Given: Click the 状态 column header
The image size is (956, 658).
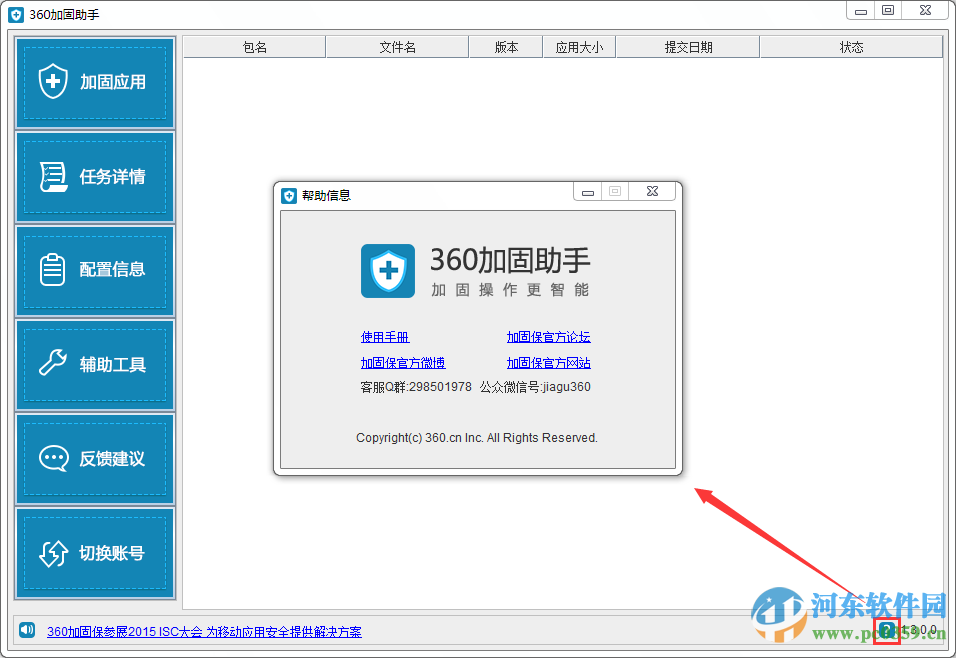Looking at the screenshot, I should [x=851, y=46].
